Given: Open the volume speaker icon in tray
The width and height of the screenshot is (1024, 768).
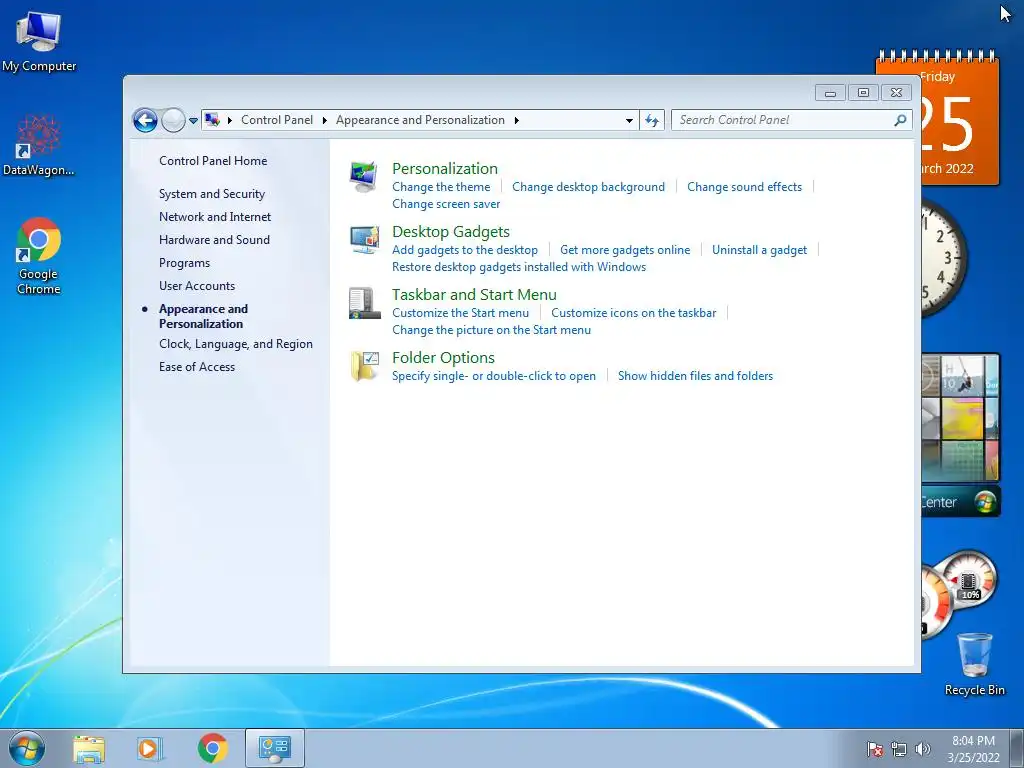Looking at the screenshot, I should [922, 749].
